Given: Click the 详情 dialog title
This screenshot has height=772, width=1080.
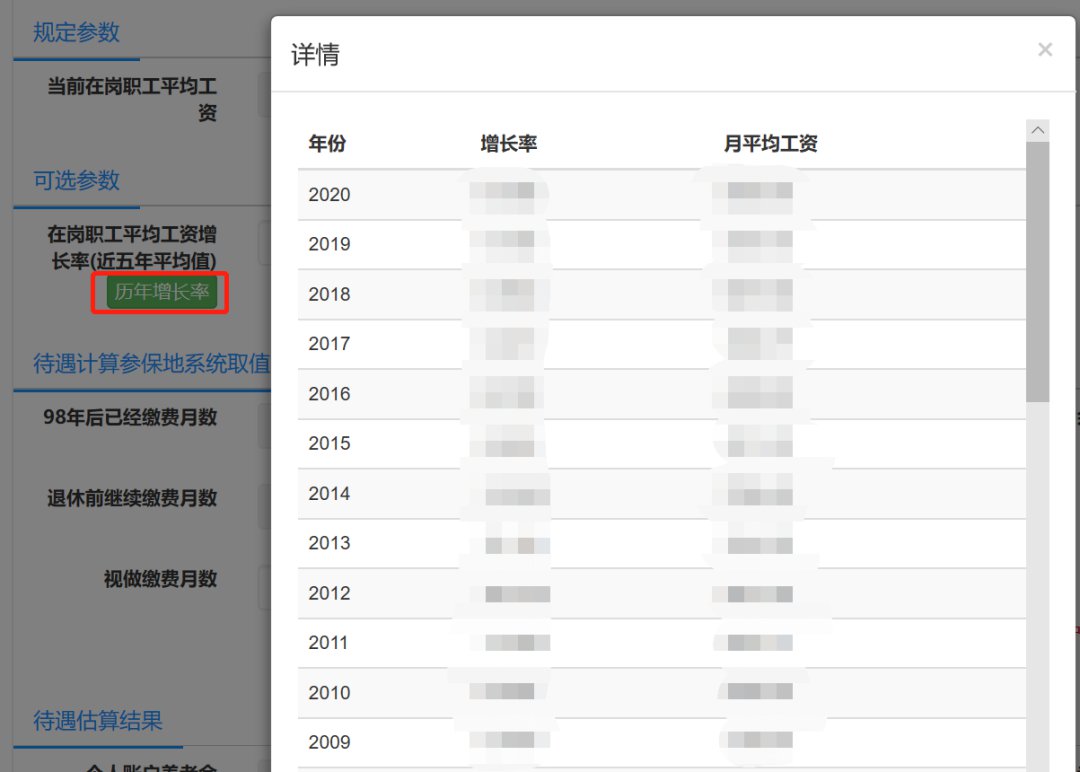Looking at the screenshot, I should [315, 55].
